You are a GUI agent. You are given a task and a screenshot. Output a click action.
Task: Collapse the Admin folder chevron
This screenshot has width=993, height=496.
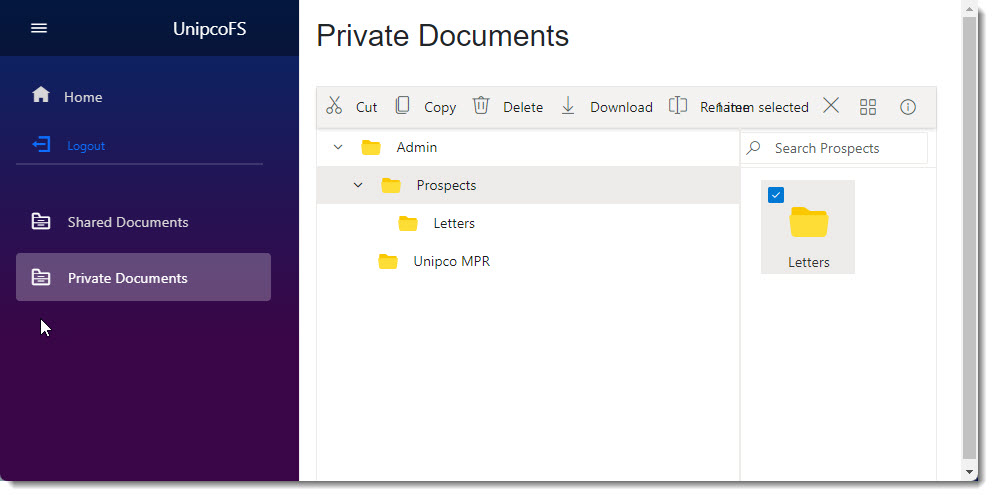pos(338,147)
